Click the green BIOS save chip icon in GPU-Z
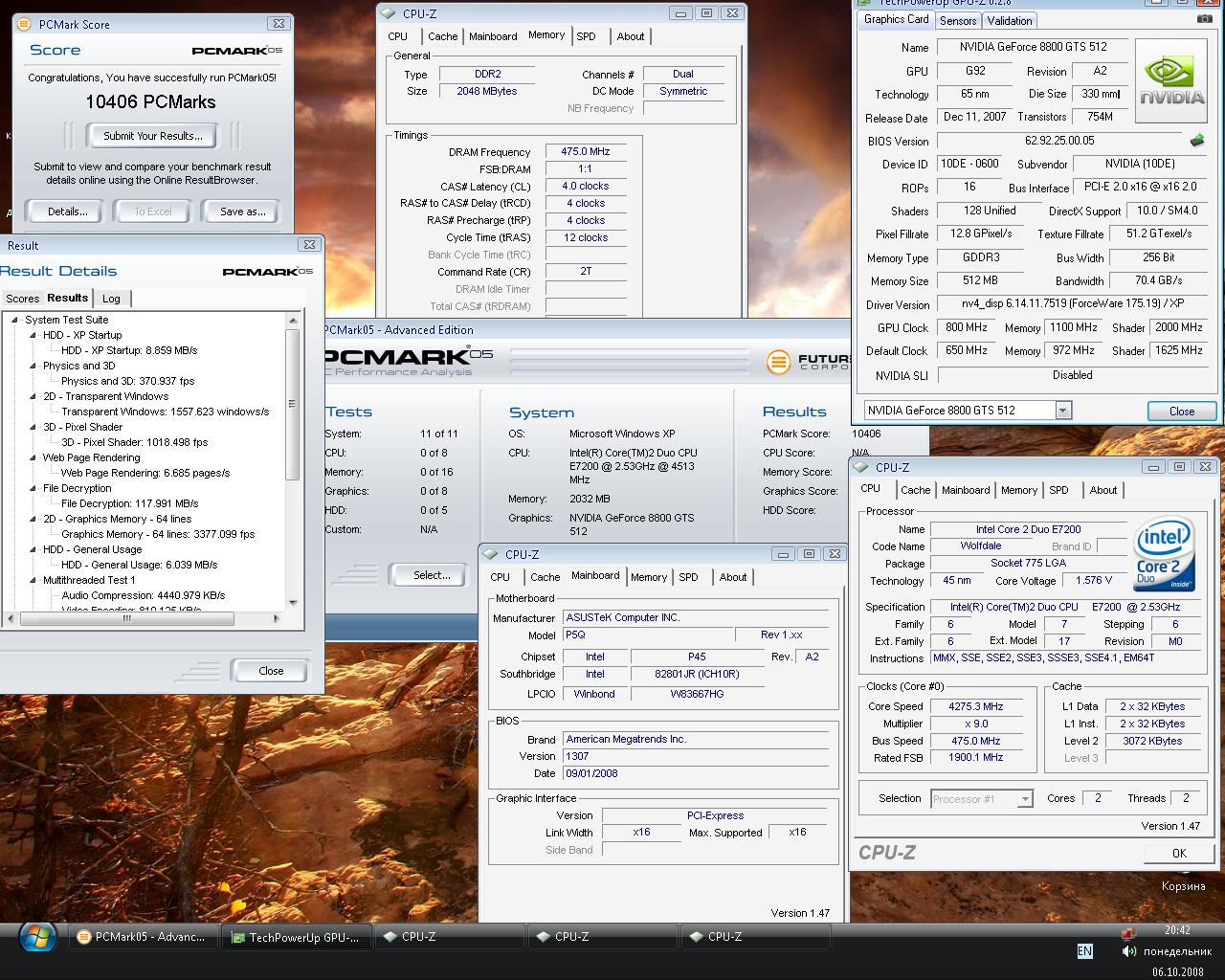 pyautogui.click(x=1197, y=141)
